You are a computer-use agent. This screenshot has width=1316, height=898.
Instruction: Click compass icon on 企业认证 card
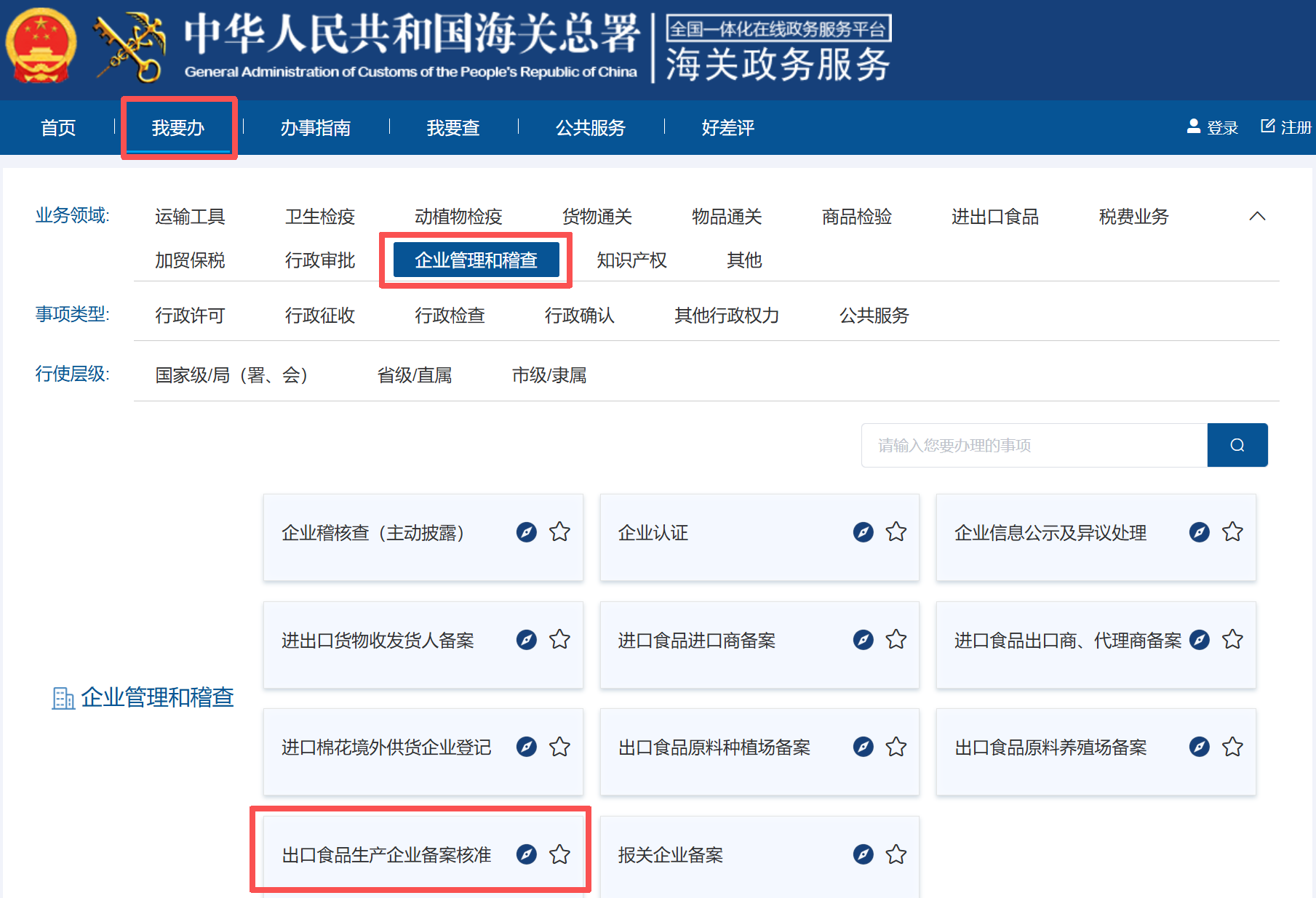(863, 532)
